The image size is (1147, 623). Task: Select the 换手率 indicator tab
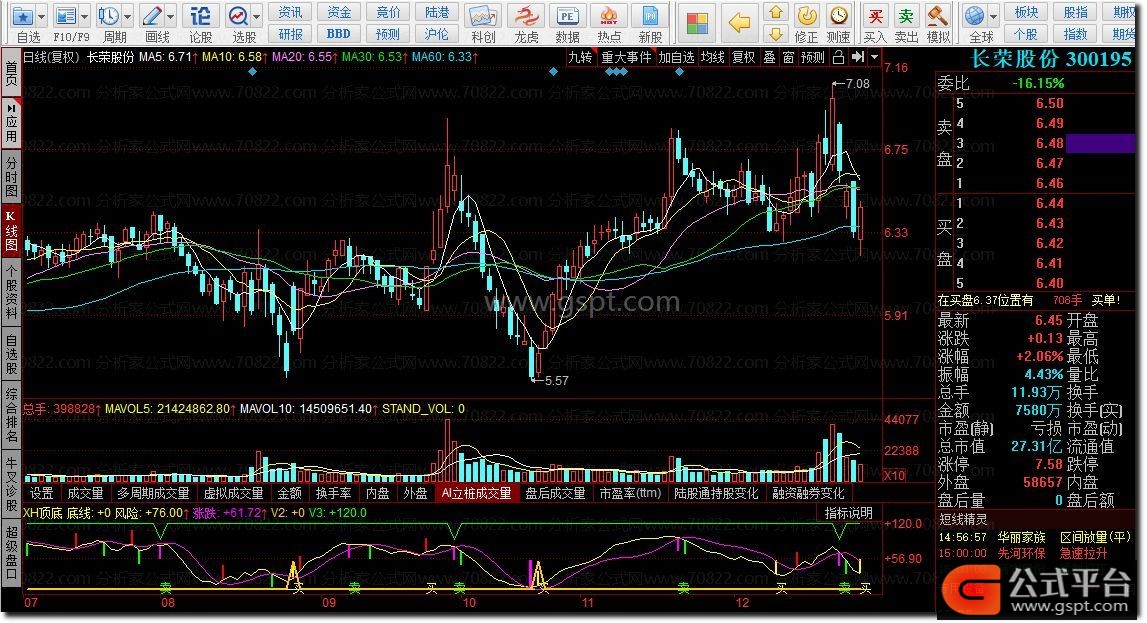334,494
